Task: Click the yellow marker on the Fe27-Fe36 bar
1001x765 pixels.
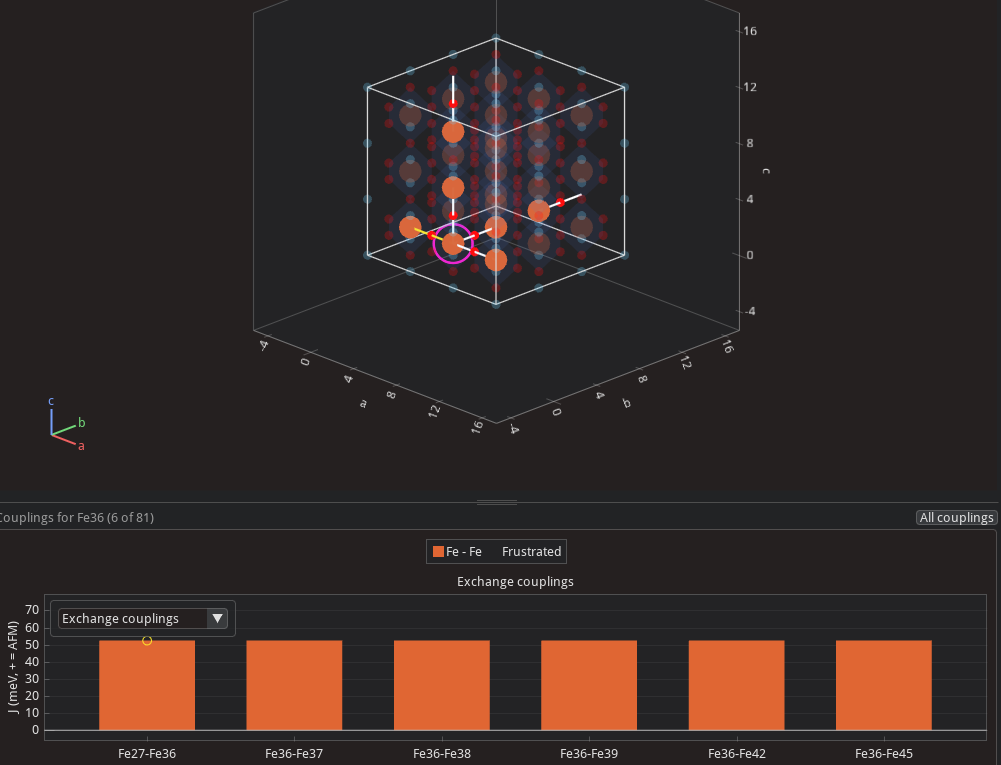Action: pyautogui.click(x=147, y=640)
